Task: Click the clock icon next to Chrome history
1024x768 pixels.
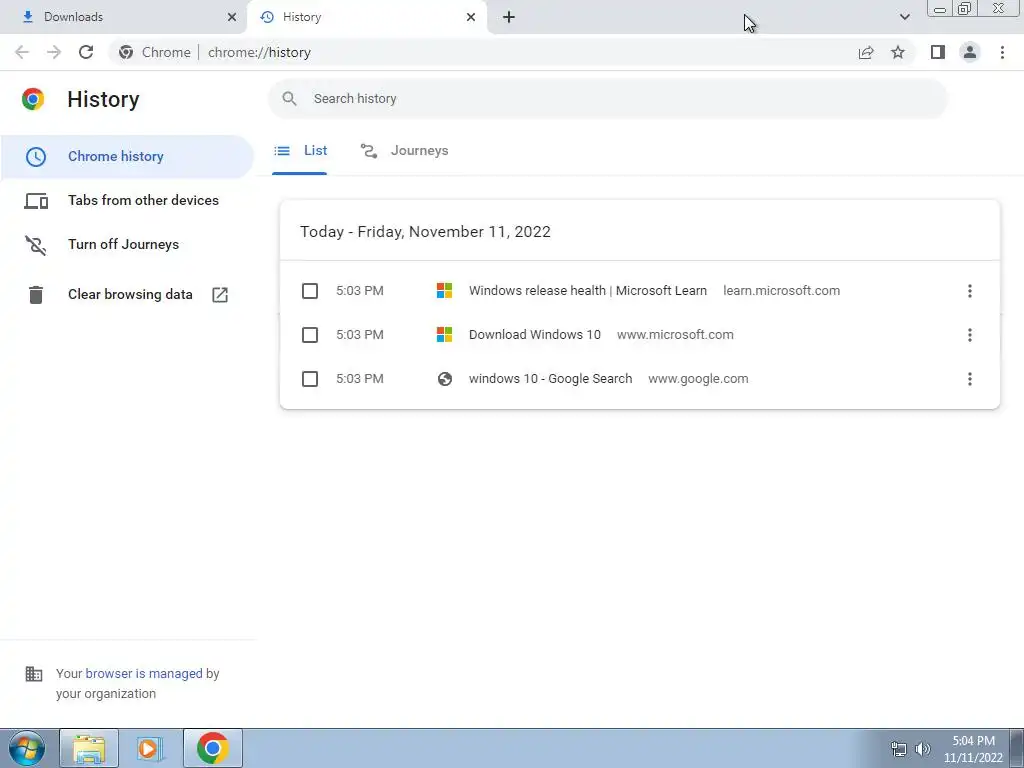Action: tap(36, 157)
